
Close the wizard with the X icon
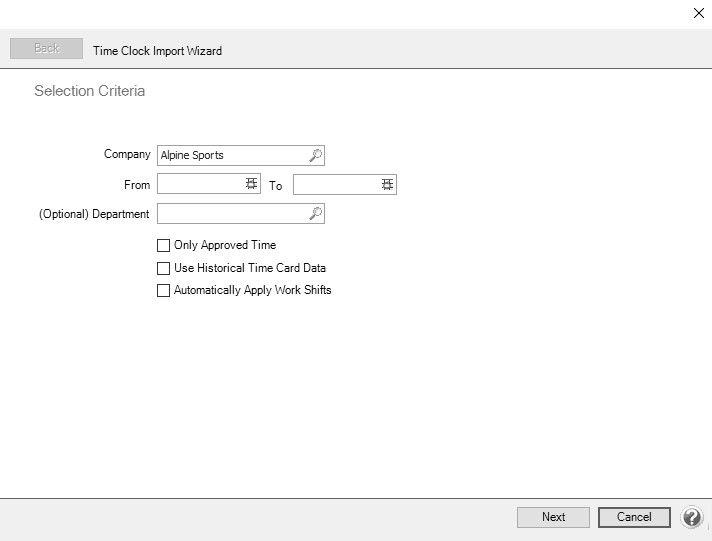698,13
